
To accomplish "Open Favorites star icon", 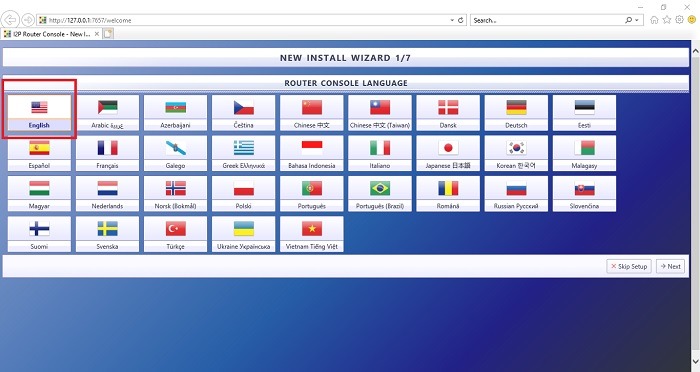I will tap(667, 20).
